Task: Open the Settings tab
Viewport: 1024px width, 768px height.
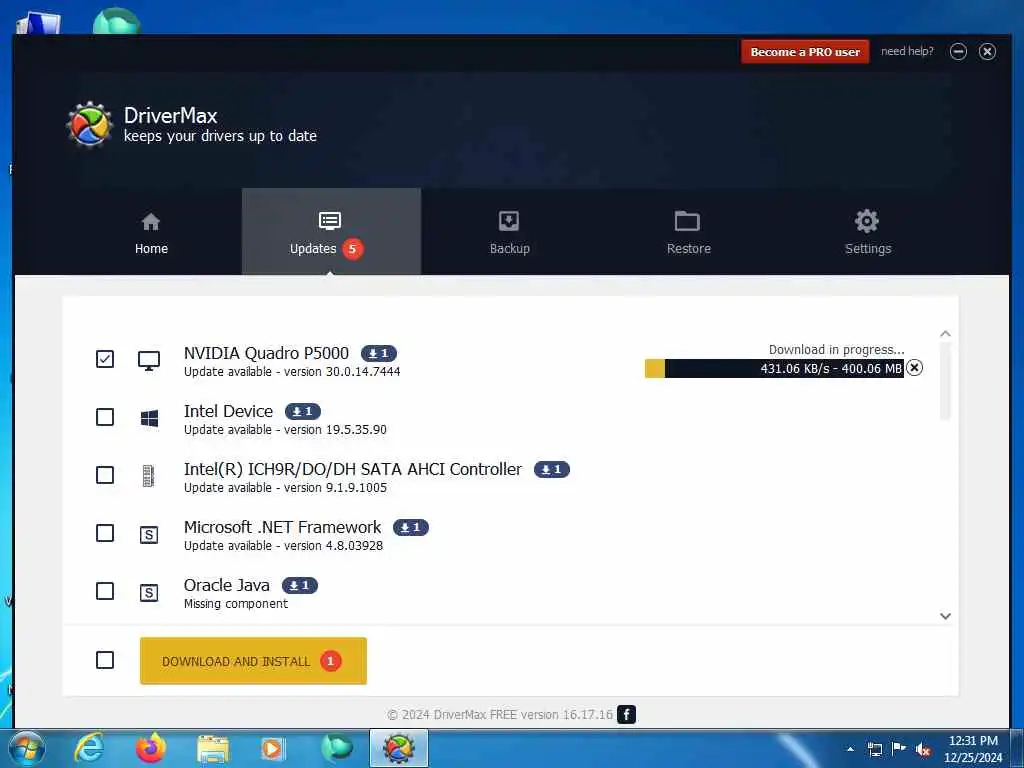Action: click(x=867, y=232)
